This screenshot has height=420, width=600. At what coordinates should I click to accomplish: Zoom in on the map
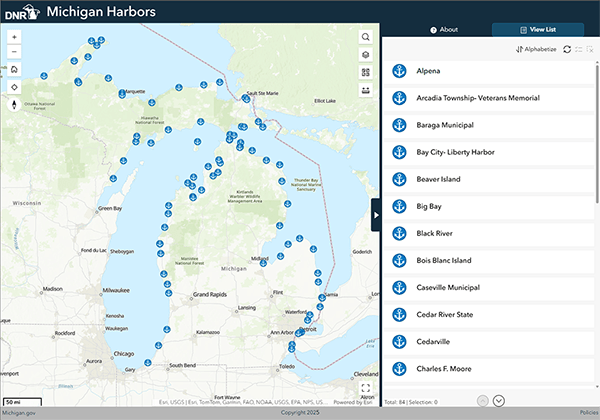point(14,37)
